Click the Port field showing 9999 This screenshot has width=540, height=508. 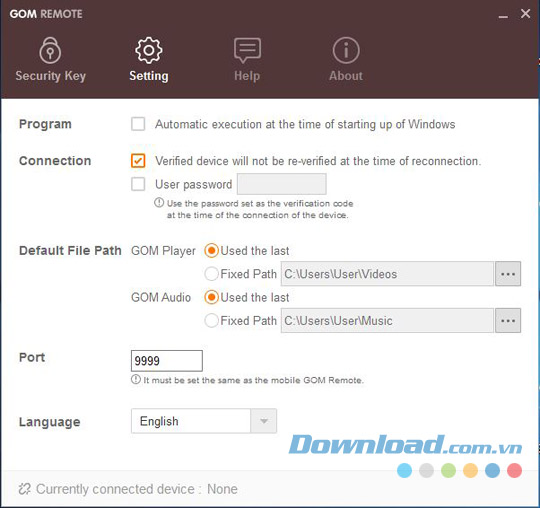(167, 361)
